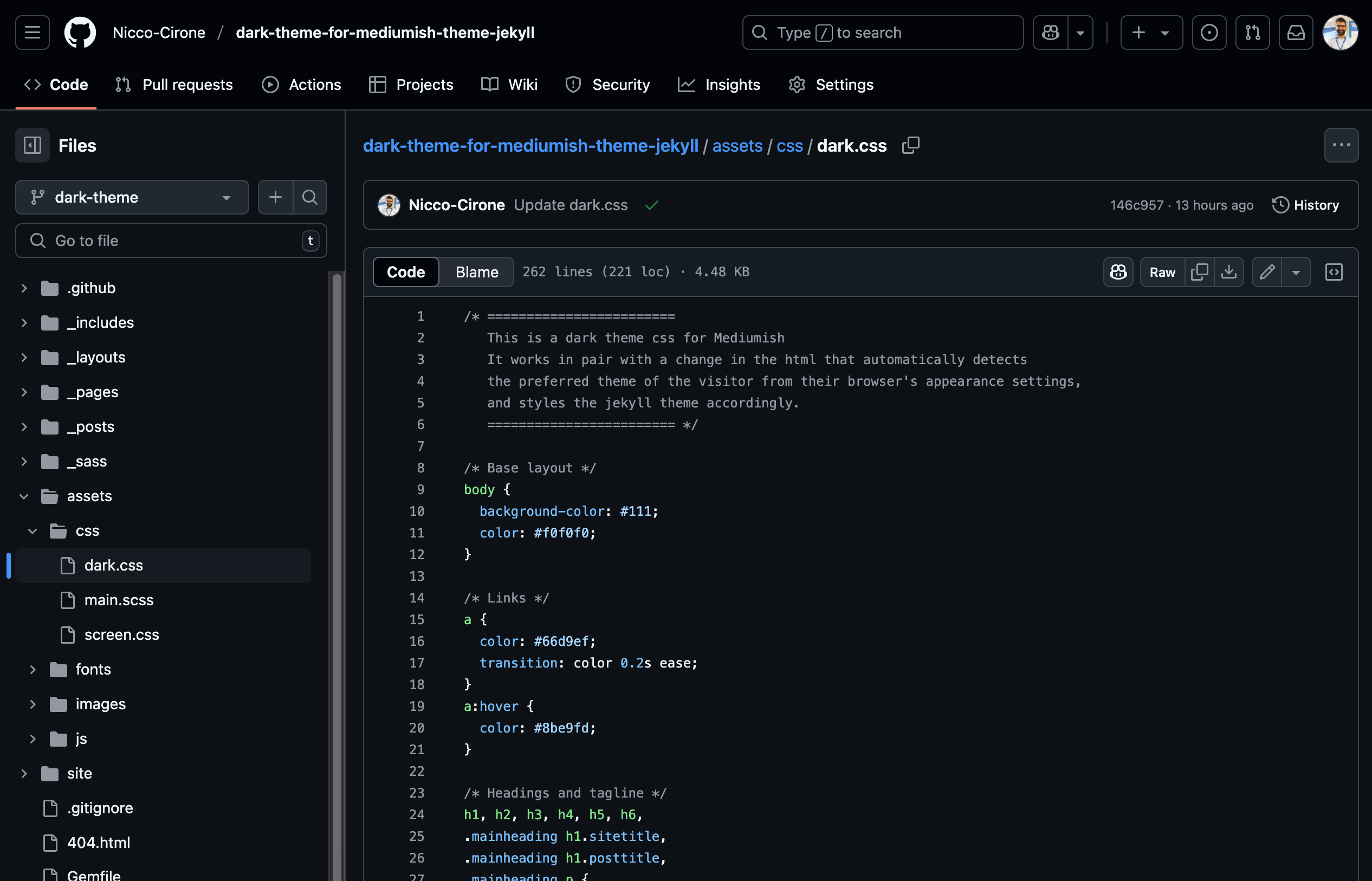Select dark.css in file tree

[163, 566]
